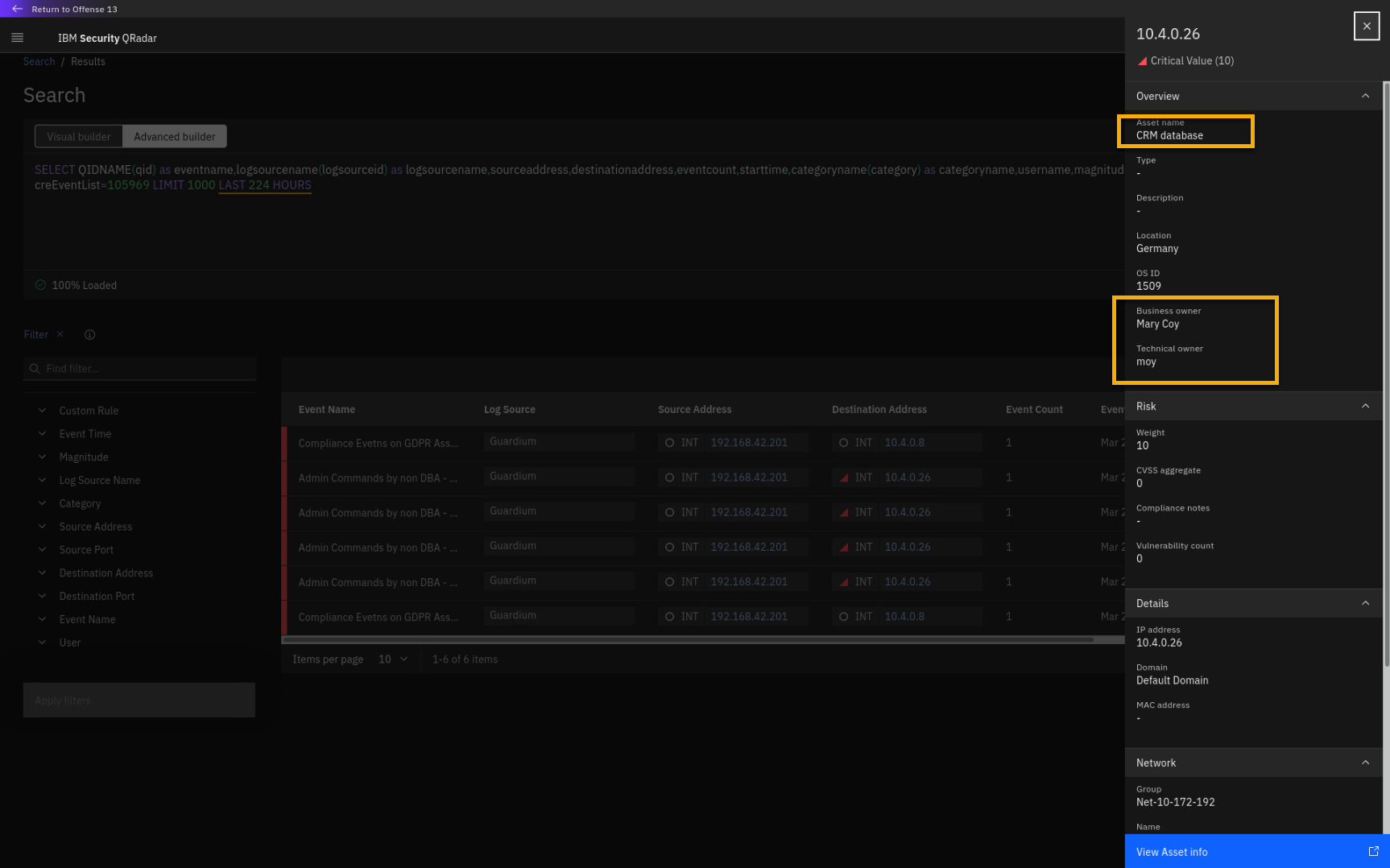Click the Search breadcrumb link

[x=39, y=62]
